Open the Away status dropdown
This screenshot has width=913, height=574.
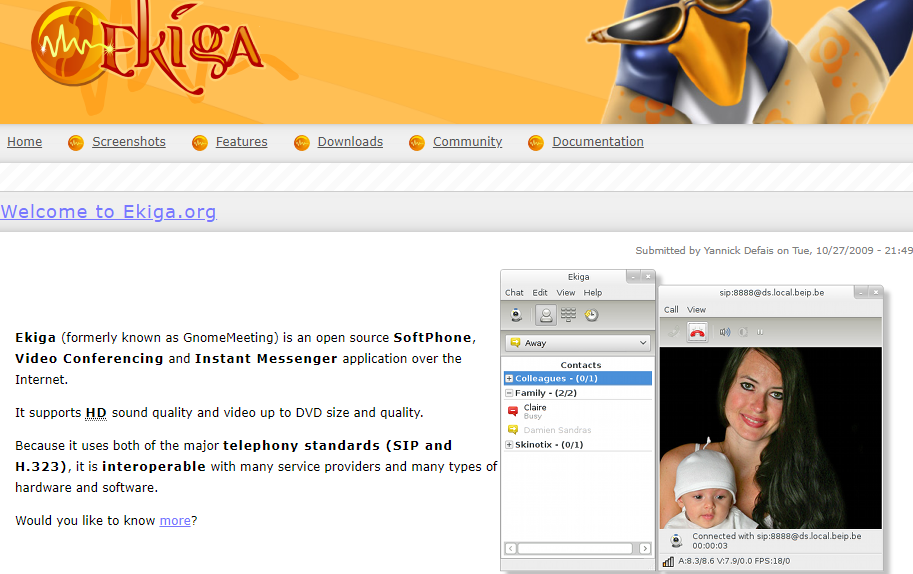tap(578, 343)
